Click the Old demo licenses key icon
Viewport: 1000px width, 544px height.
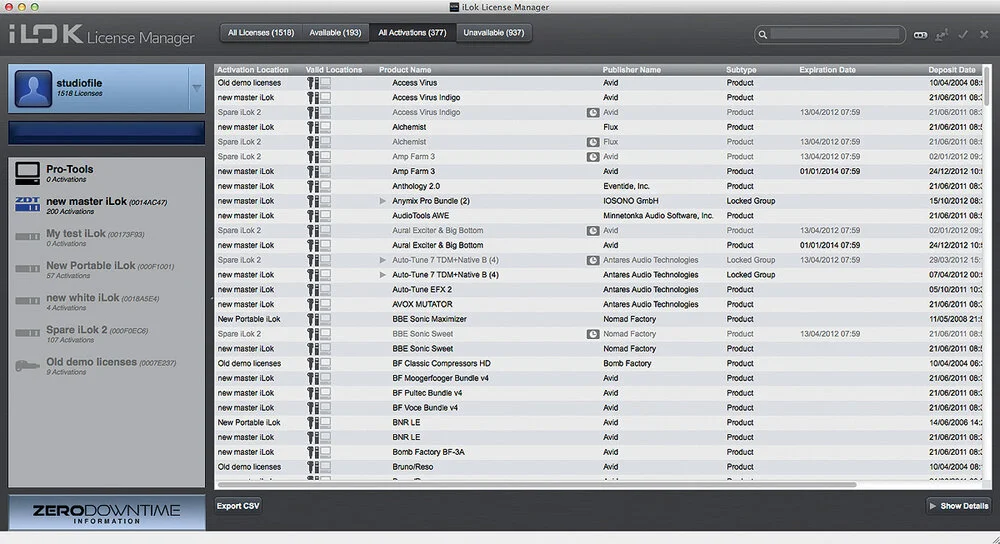(27, 365)
